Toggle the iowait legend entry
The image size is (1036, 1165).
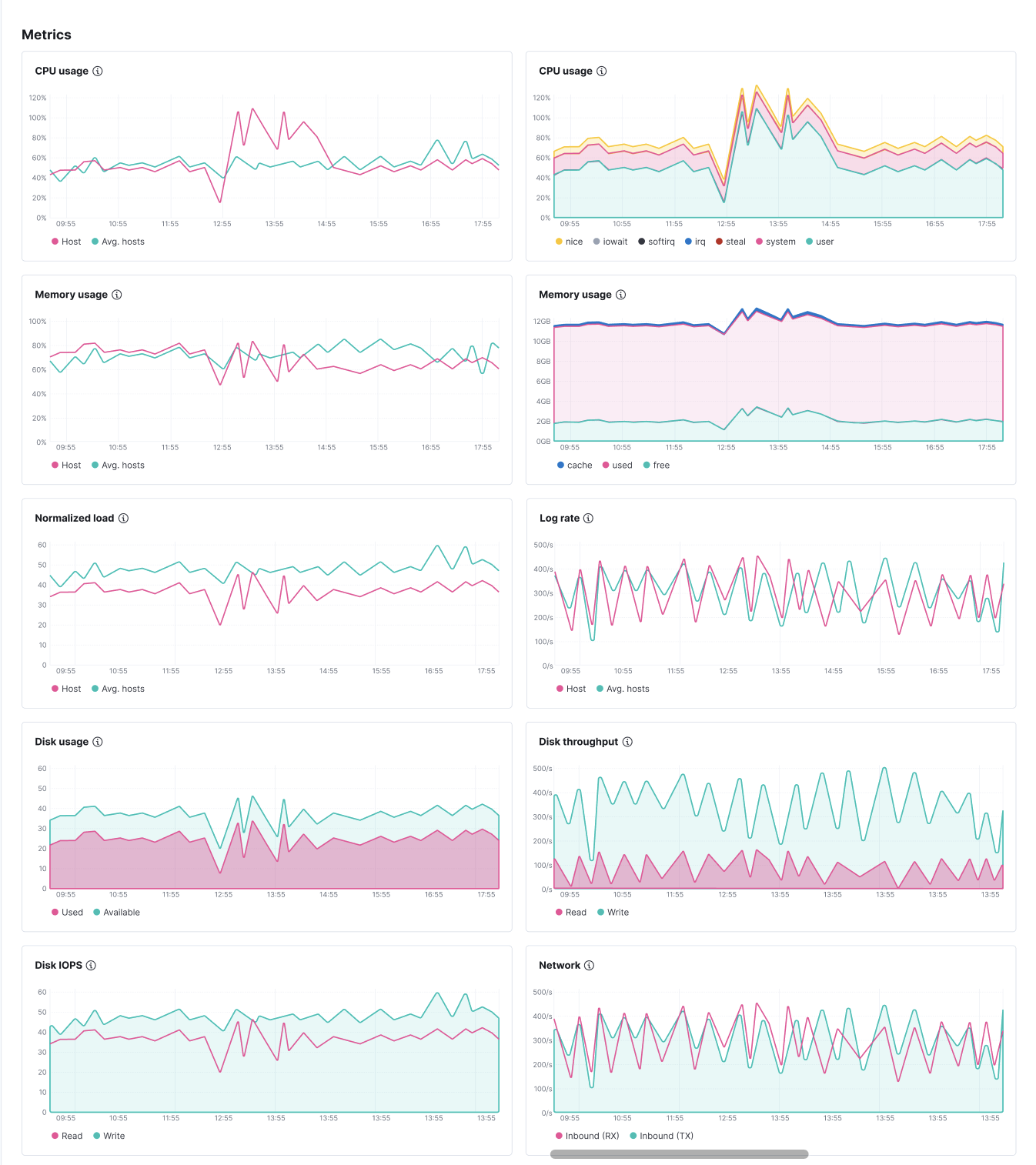point(613,241)
